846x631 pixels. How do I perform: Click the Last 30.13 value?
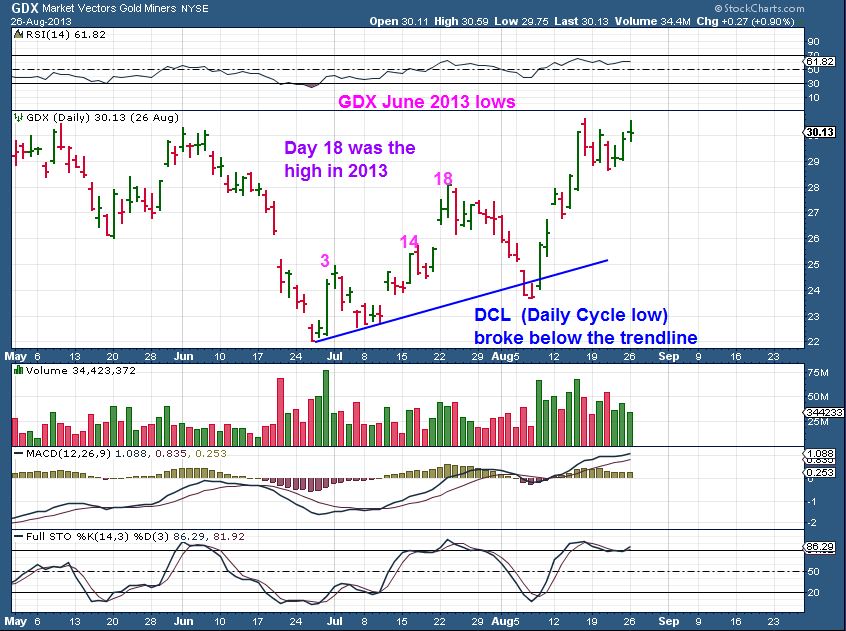point(581,22)
